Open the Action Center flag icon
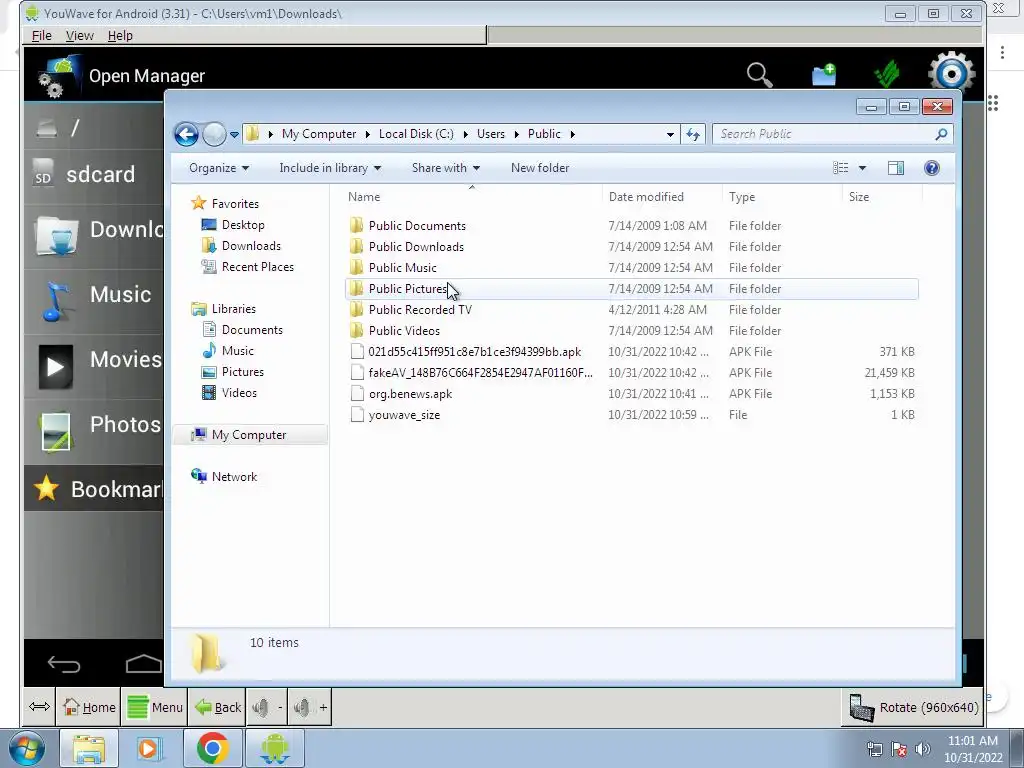The width and height of the screenshot is (1024, 768). click(x=899, y=749)
